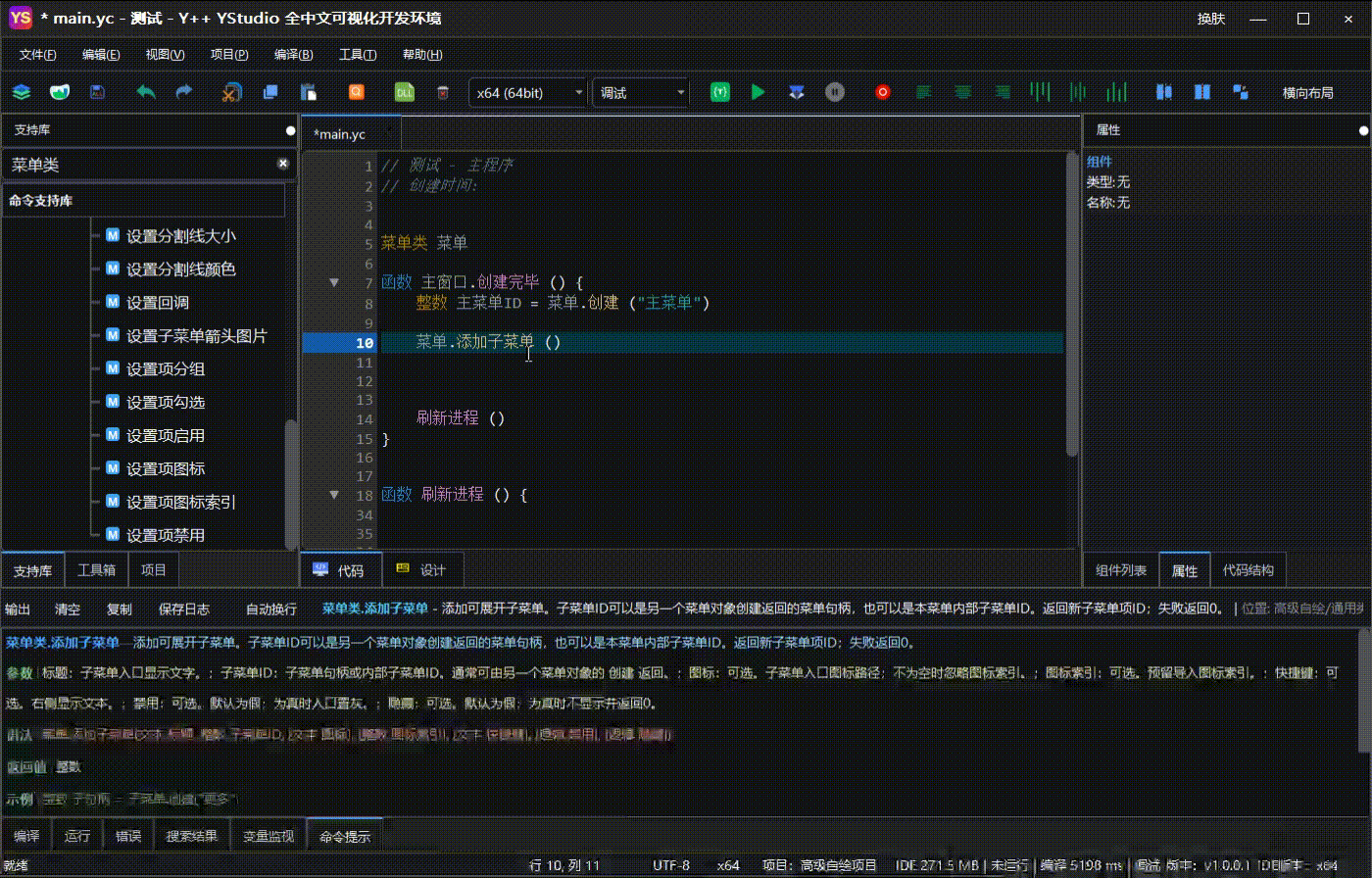Copy with the overlapping squares icon
This screenshot has height=878, width=1372.
pos(270,92)
